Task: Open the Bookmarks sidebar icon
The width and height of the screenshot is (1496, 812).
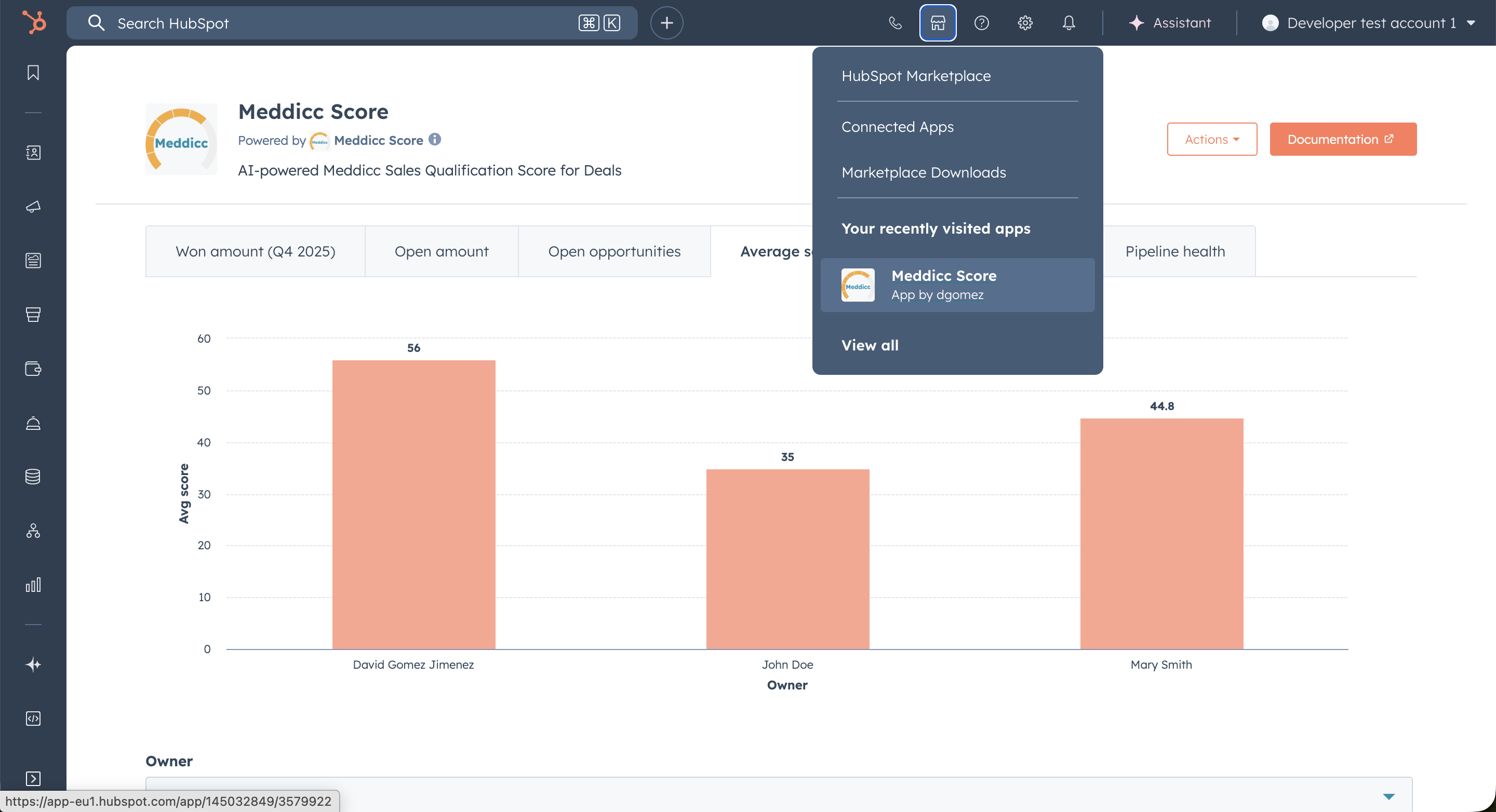Action: 33,73
